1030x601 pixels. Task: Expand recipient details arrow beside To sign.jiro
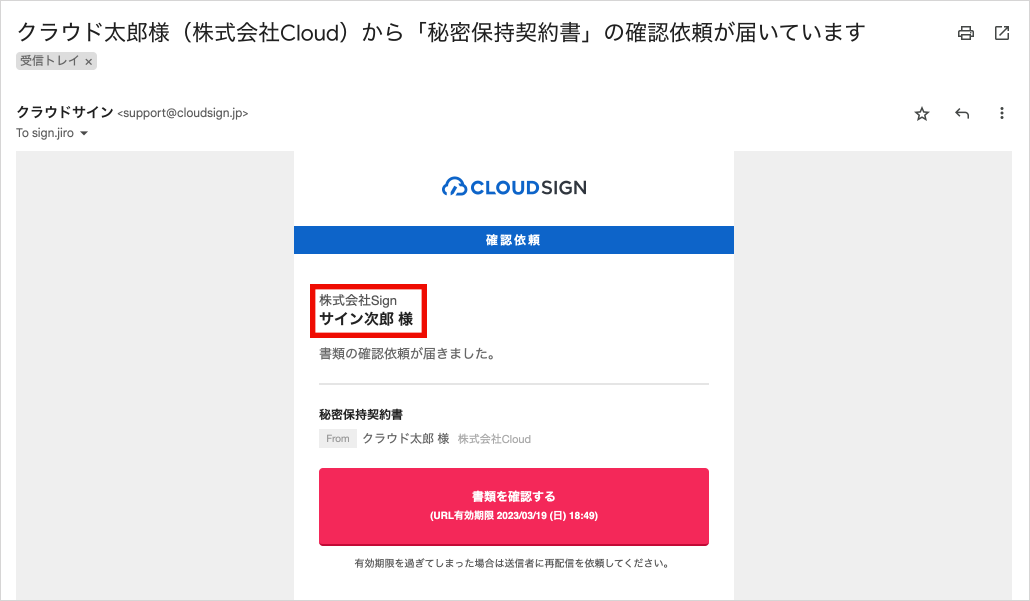84,134
